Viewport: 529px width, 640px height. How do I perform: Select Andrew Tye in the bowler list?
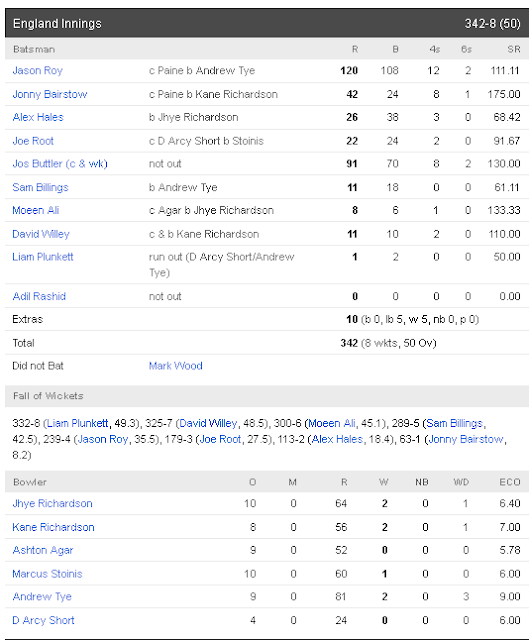coord(42,597)
